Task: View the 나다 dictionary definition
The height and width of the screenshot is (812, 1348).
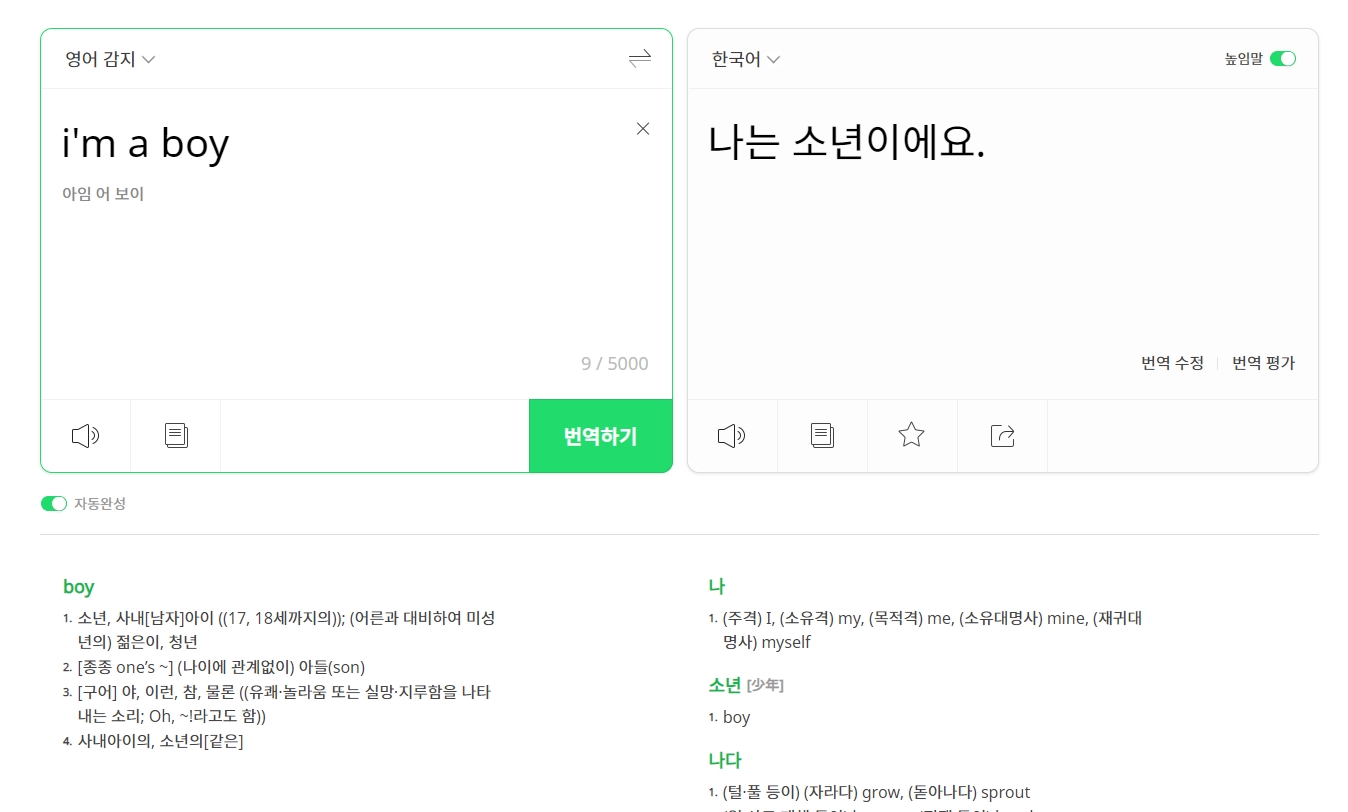Action: [724, 760]
